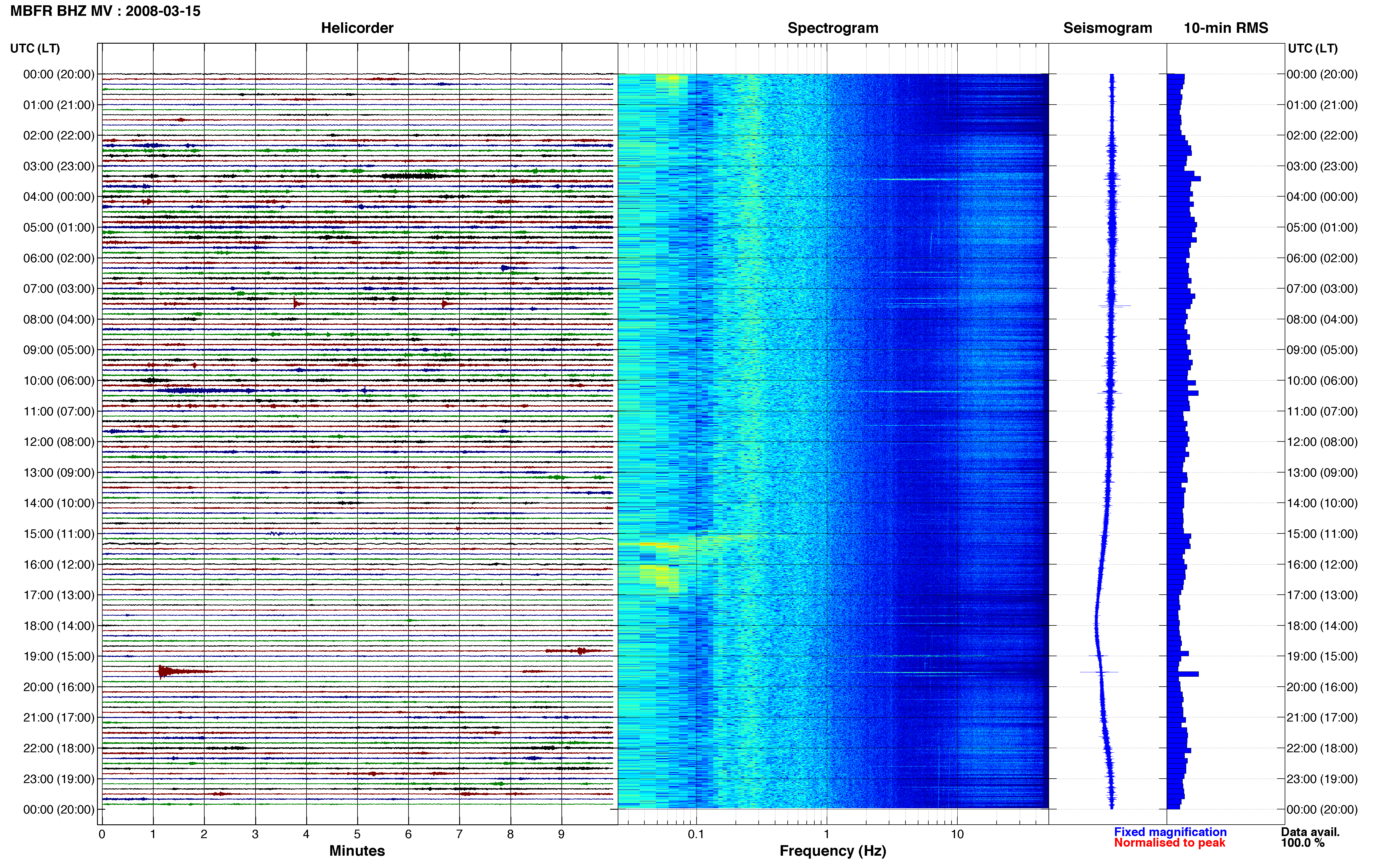Click the left-axis label 17:00 (13:00)
The height and width of the screenshot is (868, 1389).
tap(59, 595)
